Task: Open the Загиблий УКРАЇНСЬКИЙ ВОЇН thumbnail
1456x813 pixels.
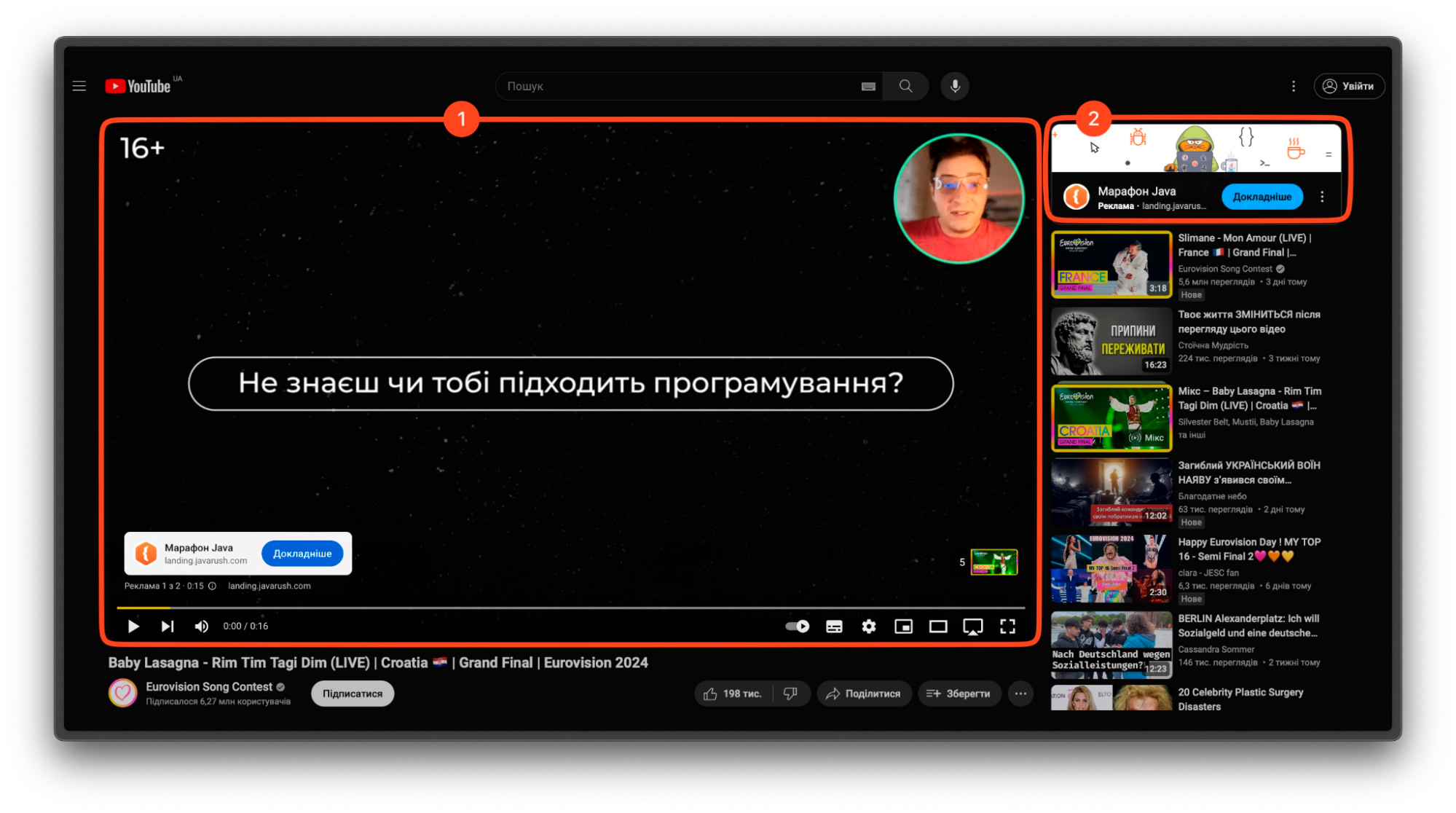Action: tap(1111, 492)
